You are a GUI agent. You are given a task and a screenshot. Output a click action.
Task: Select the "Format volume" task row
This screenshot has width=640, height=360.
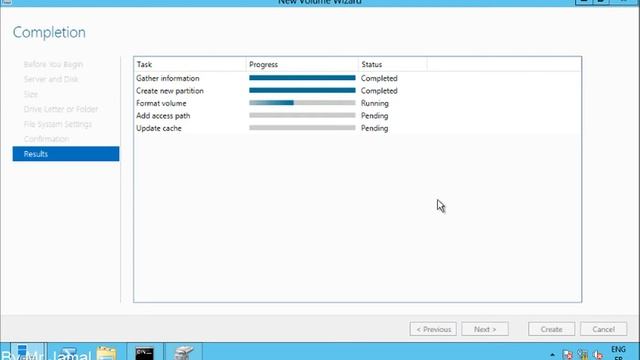coord(357,103)
